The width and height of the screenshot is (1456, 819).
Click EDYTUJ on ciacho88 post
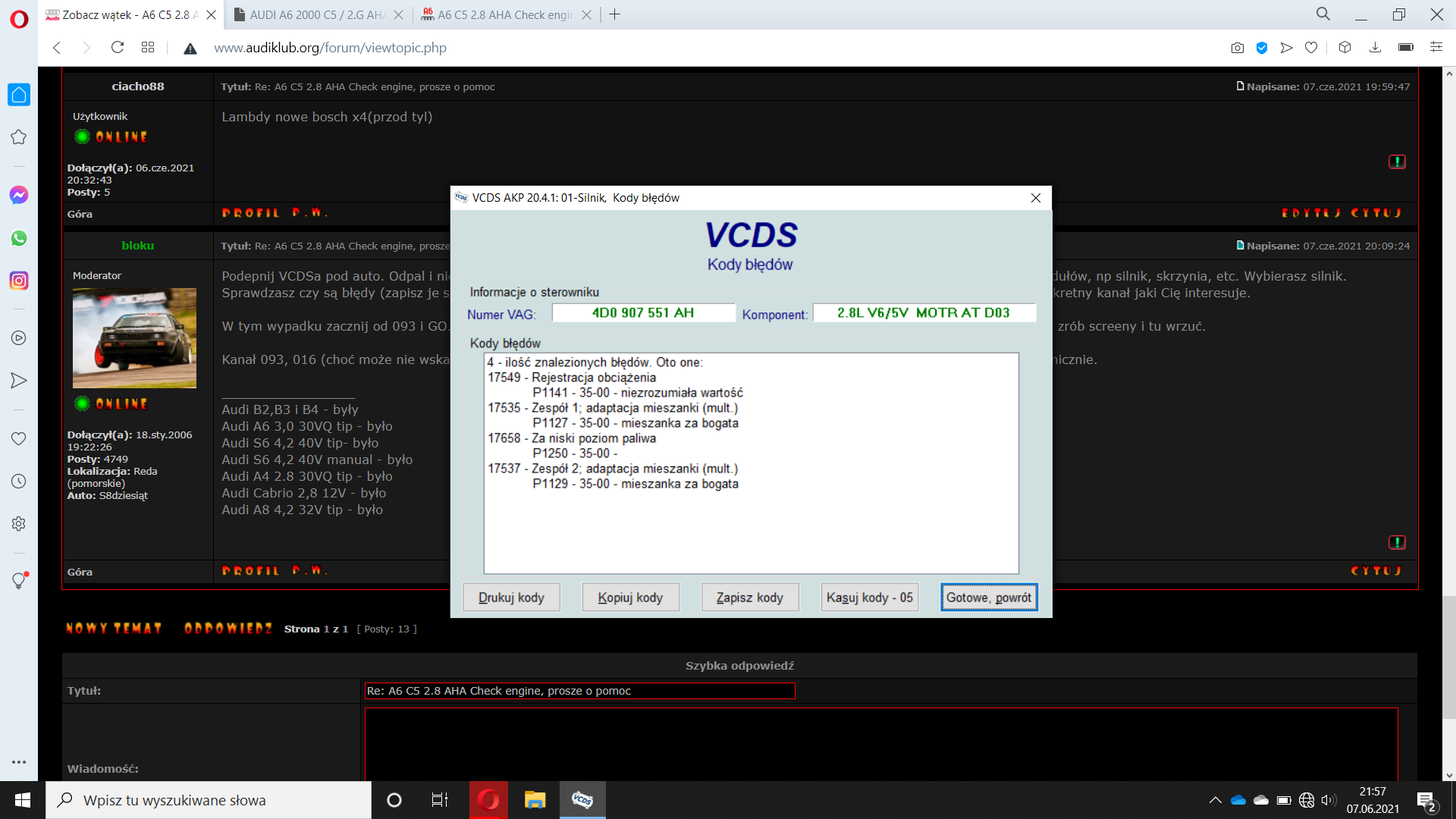coord(1311,213)
